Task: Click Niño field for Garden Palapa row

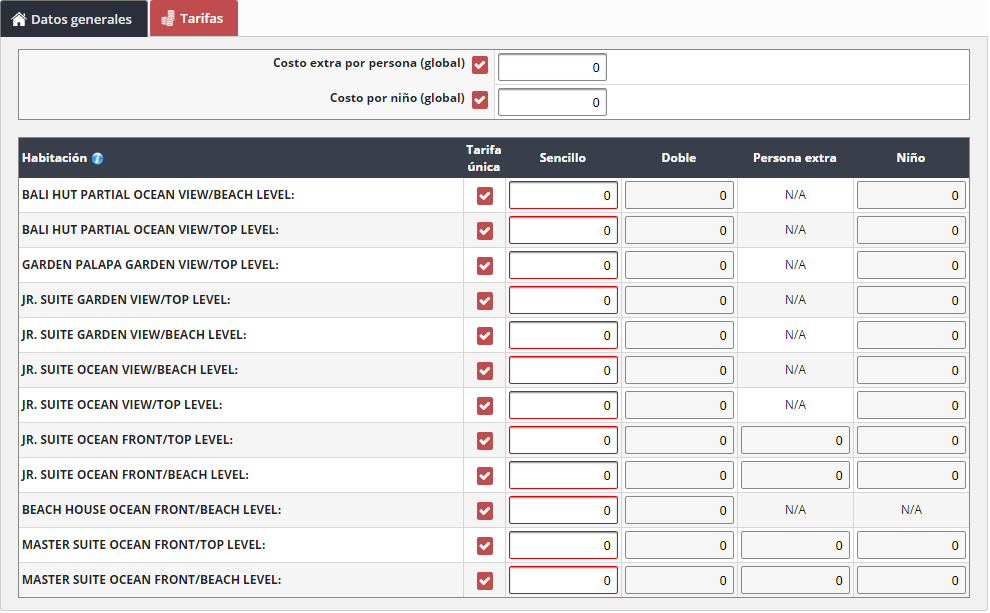Action: [x=911, y=266]
